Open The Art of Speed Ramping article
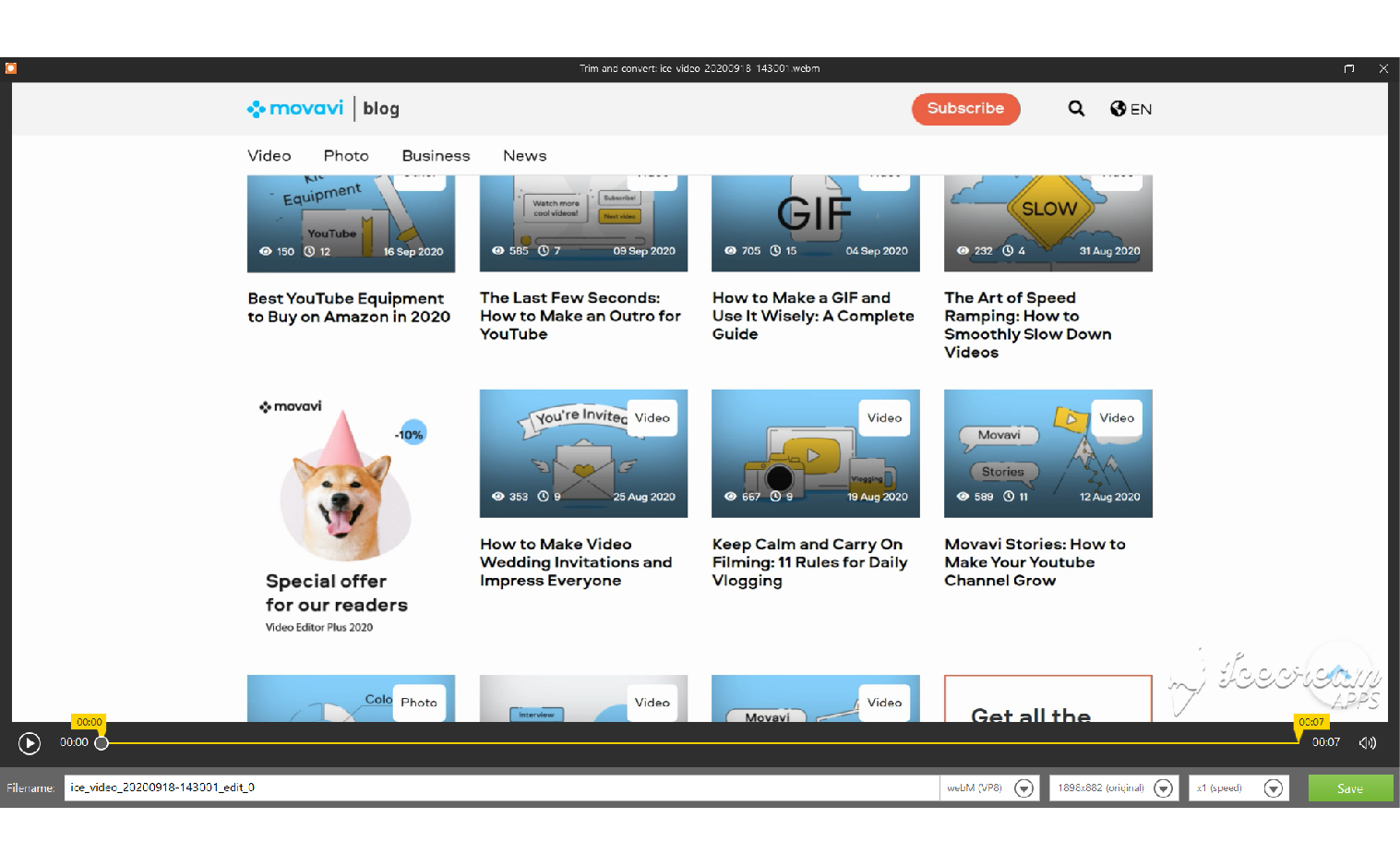The height and width of the screenshot is (866, 1400). 1028,325
